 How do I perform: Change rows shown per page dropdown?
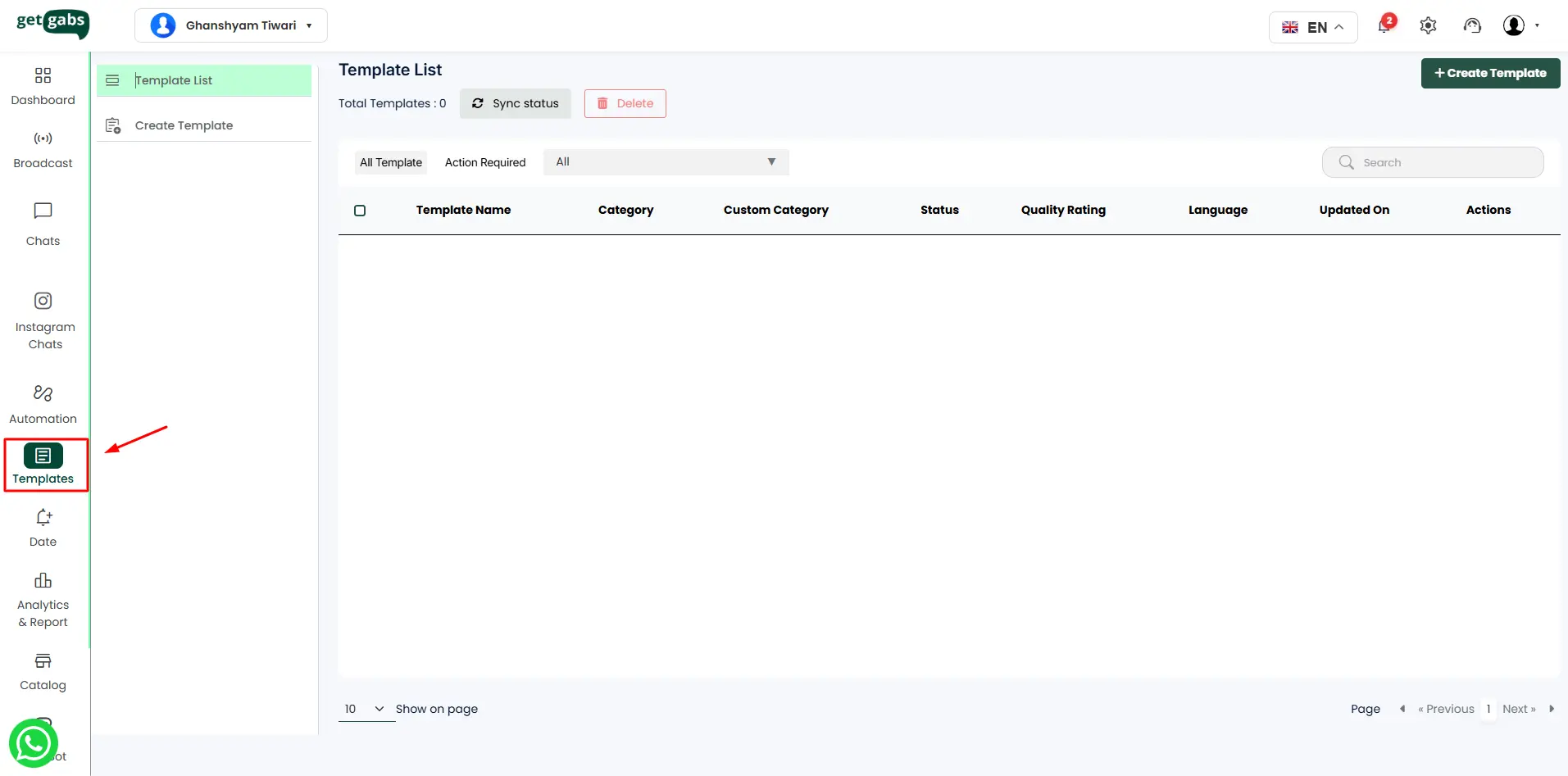click(365, 709)
